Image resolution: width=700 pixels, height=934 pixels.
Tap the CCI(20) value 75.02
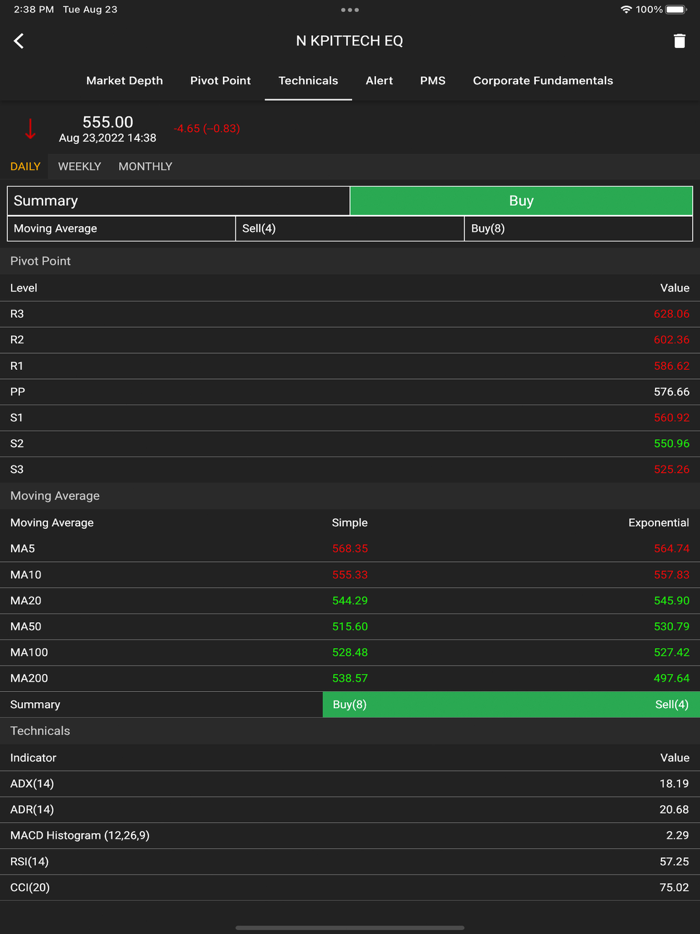[x=674, y=888]
